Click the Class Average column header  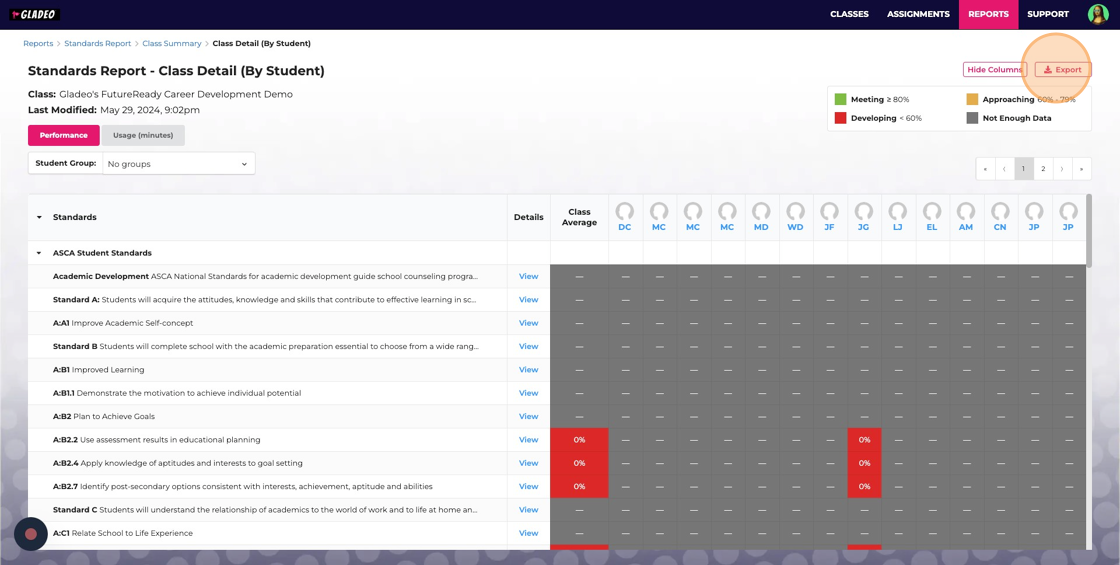579,217
